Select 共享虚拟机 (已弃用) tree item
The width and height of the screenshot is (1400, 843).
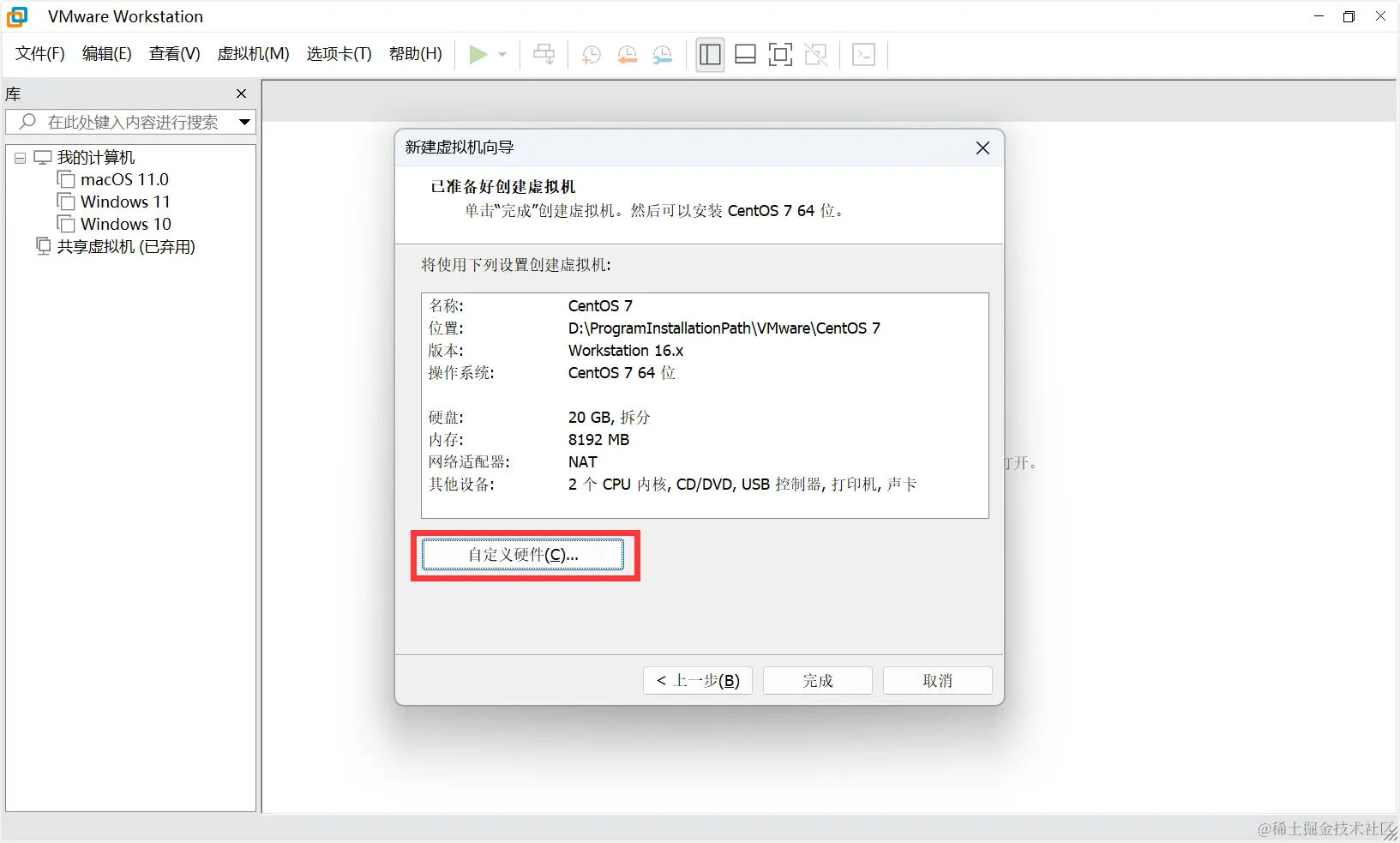click(x=126, y=247)
